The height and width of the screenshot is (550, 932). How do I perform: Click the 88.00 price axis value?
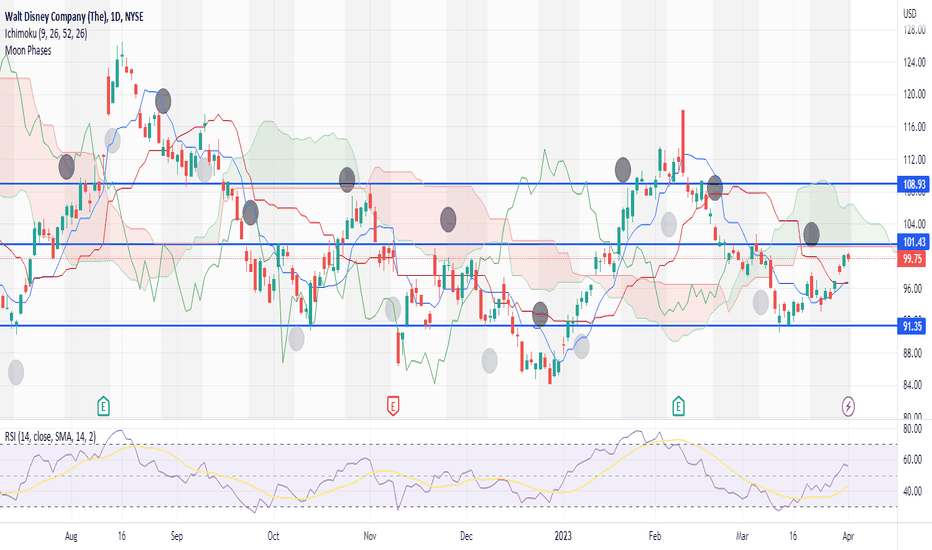pyautogui.click(x=912, y=353)
